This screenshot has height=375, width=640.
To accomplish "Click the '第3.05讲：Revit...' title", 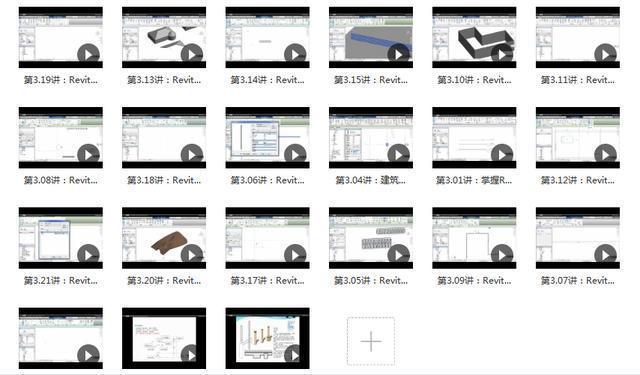I will click(371, 280).
